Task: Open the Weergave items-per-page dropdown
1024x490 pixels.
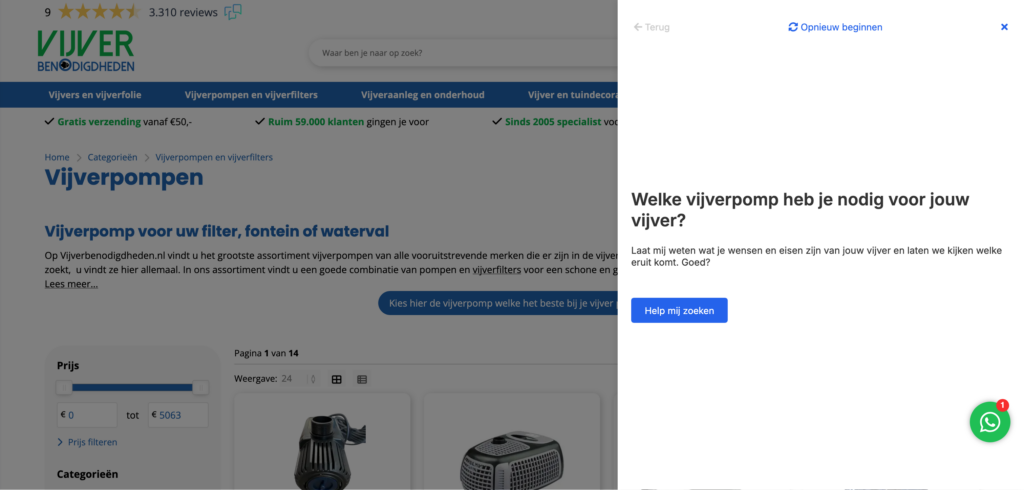Action: point(298,379)
